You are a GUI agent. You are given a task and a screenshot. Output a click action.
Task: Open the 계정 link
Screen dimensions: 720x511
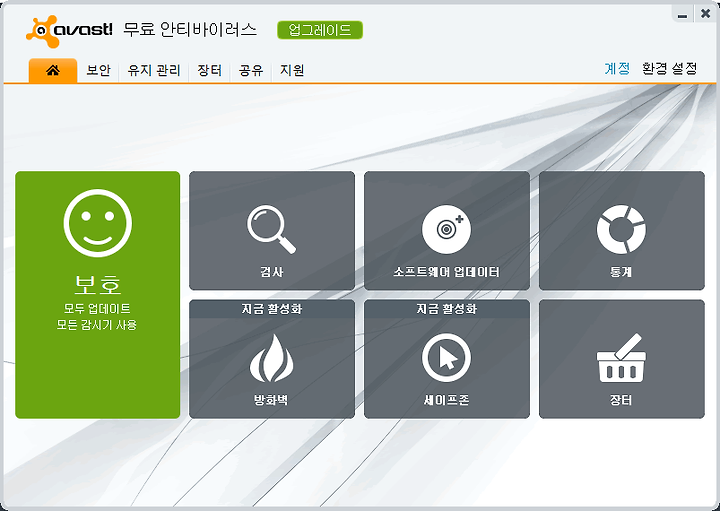(x=617, y=69)
